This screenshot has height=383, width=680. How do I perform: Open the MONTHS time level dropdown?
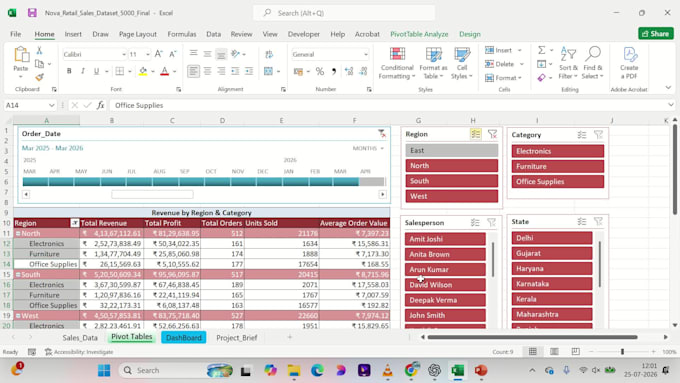[368, 148]
